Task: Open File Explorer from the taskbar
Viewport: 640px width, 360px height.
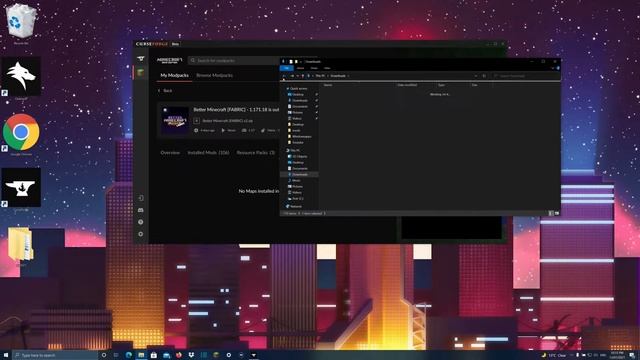Action: pos(141,355)
